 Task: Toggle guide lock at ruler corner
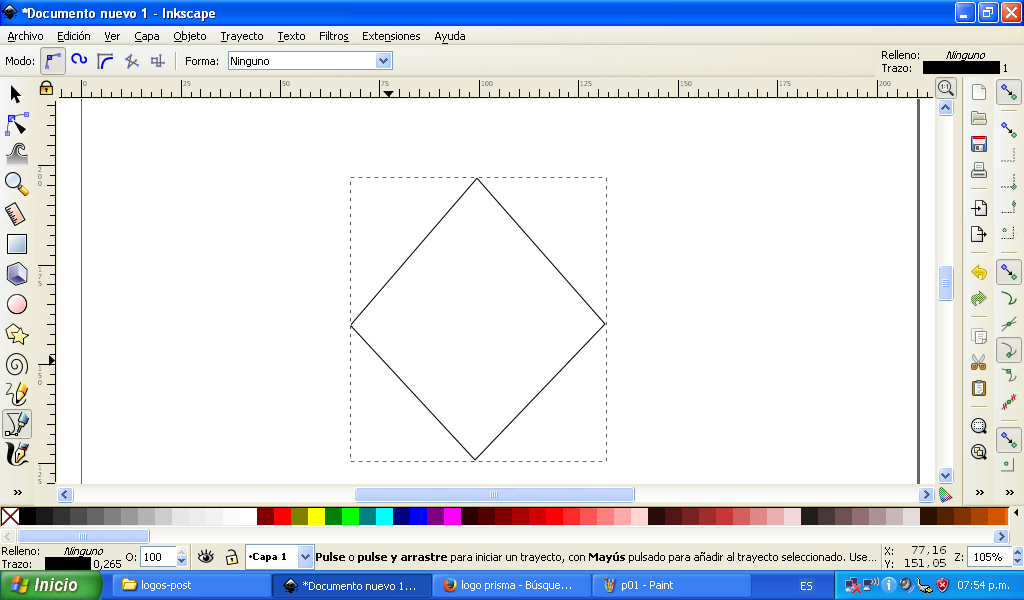(x=46, y=87)
